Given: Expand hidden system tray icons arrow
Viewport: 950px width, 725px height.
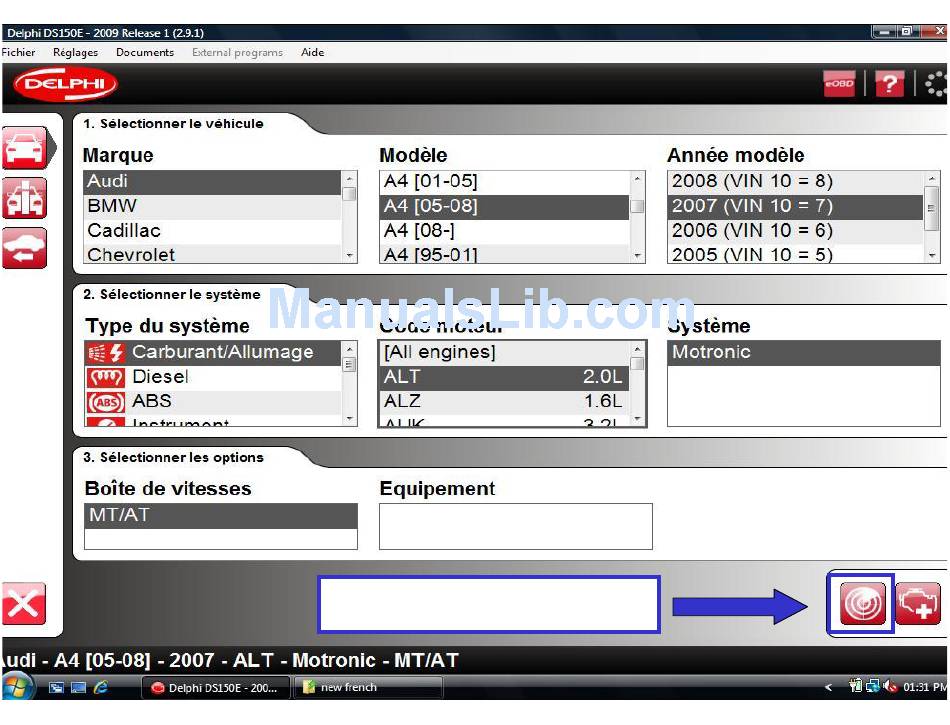Looking at the screenshot, I should pyautogui.click(x=828, y=687).
